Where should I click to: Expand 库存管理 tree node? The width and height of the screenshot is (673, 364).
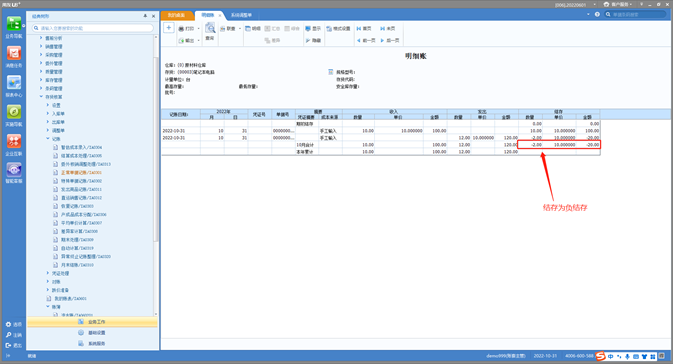(41, 80)
